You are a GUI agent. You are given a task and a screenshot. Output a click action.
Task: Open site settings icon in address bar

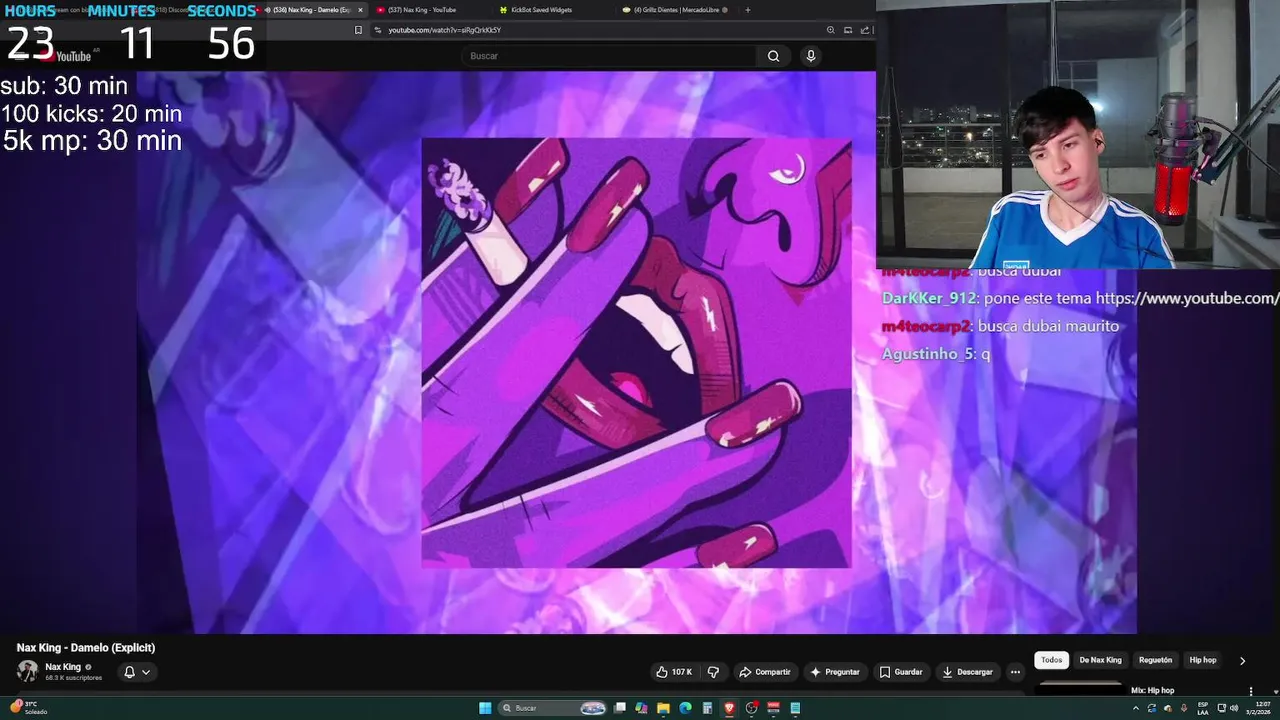[x=378, y=30]
